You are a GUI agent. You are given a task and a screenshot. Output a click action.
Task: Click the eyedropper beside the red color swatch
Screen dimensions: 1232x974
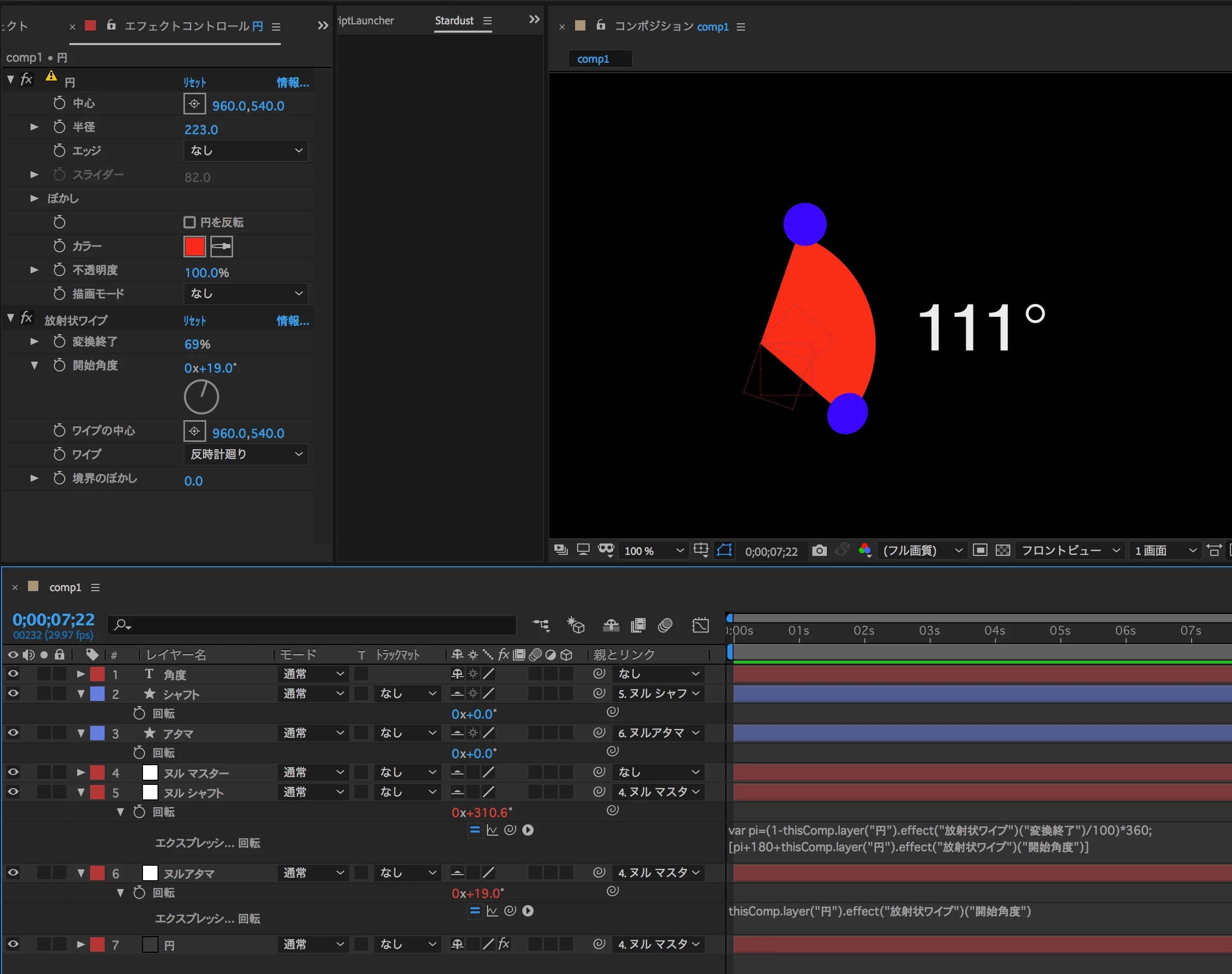(x=221, y=247)
